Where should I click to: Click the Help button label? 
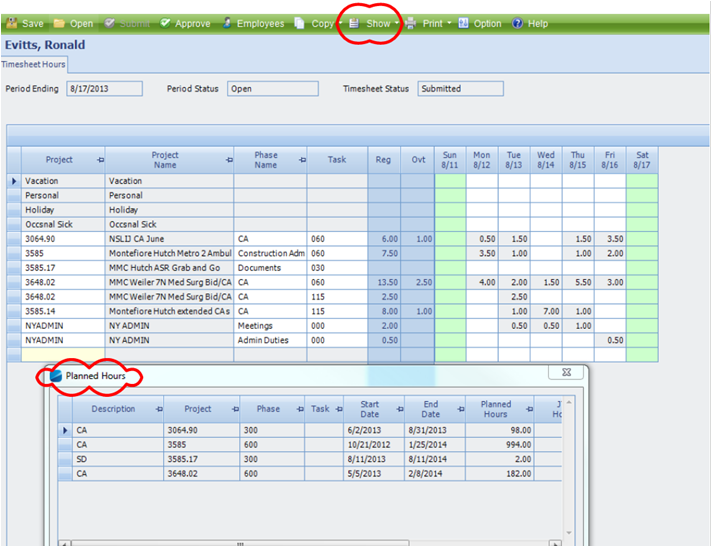(x=538, y=24)
